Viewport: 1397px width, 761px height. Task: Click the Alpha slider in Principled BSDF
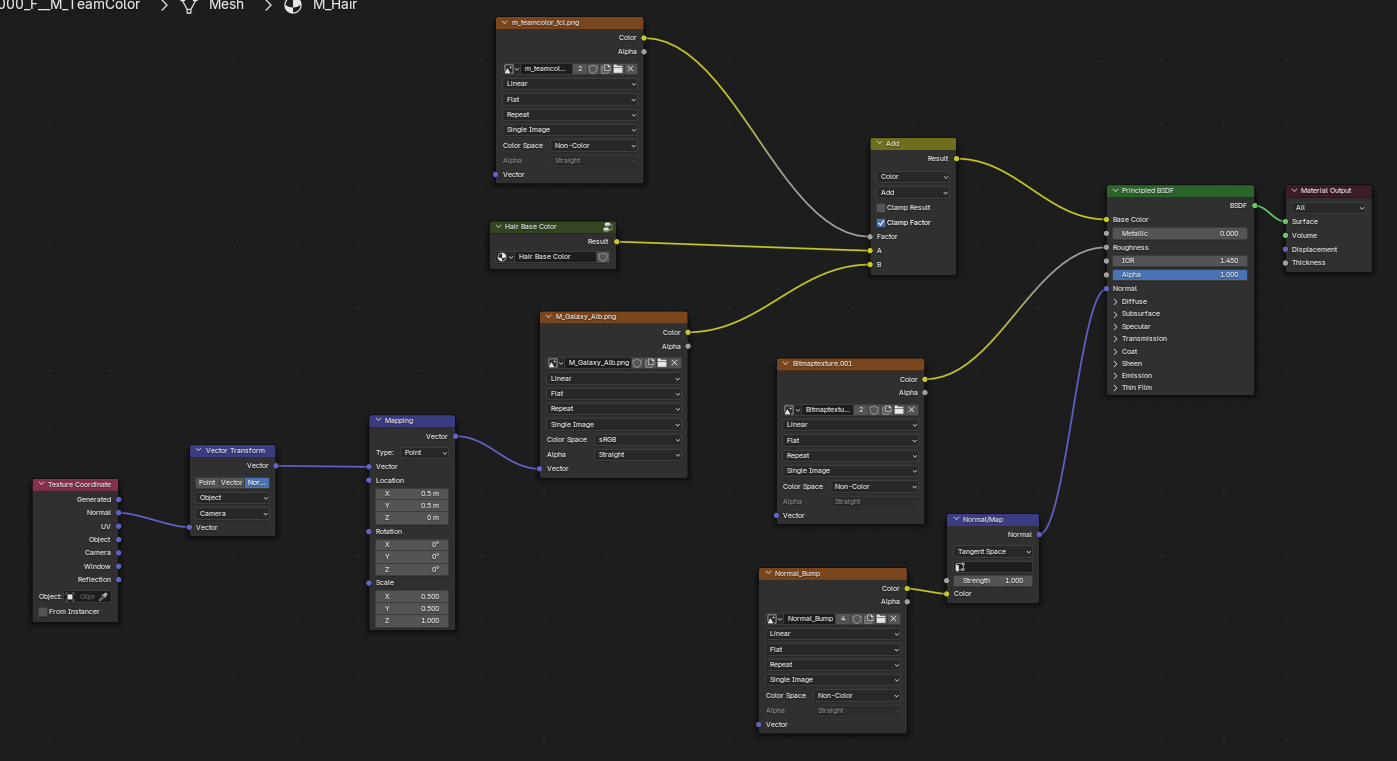[x=1179, y=275]
